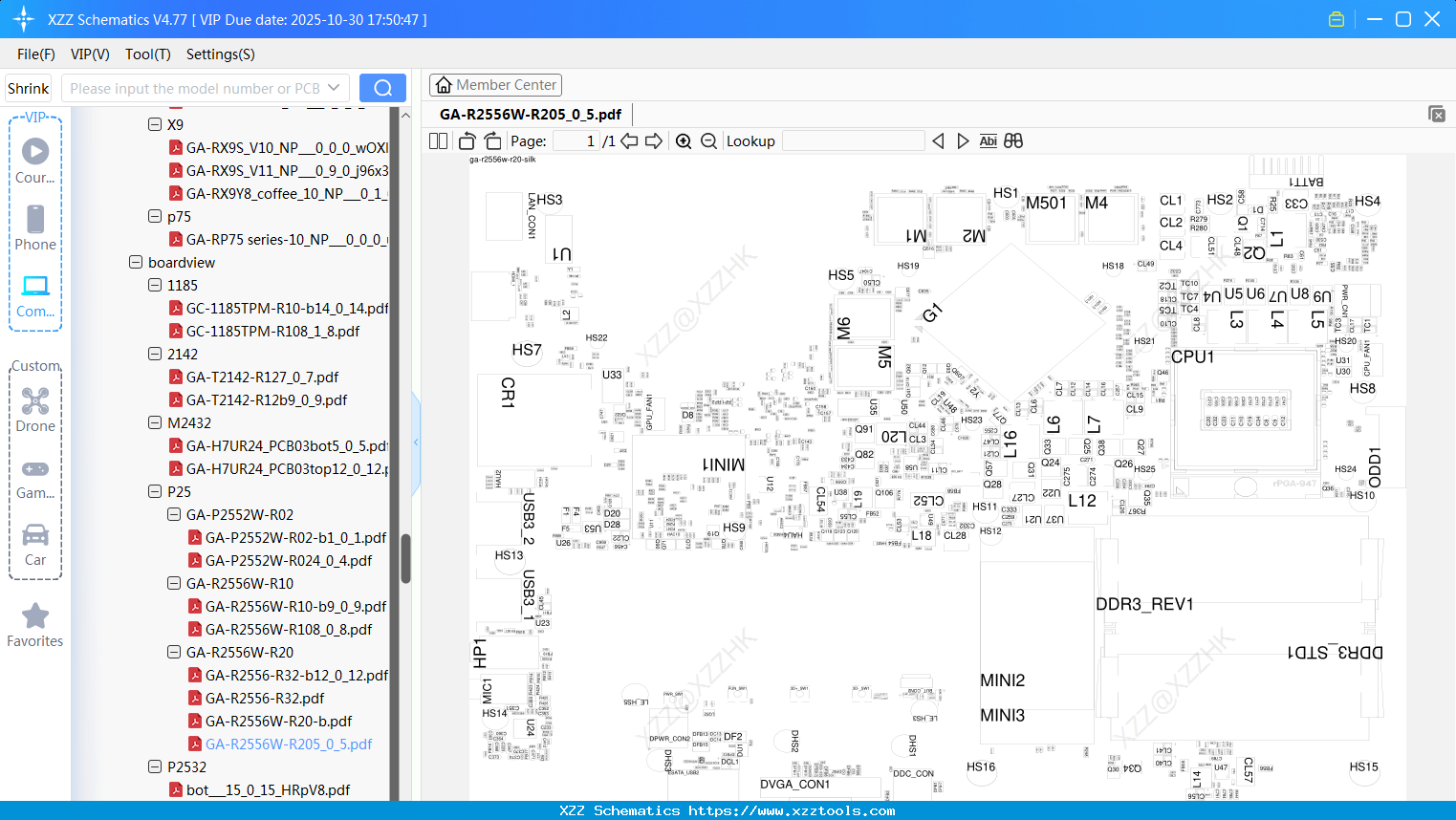Viewport: 1456px width, 820px height.
Task: Click the yellow briefcase icon in title bar
Action: (1336, 19)
